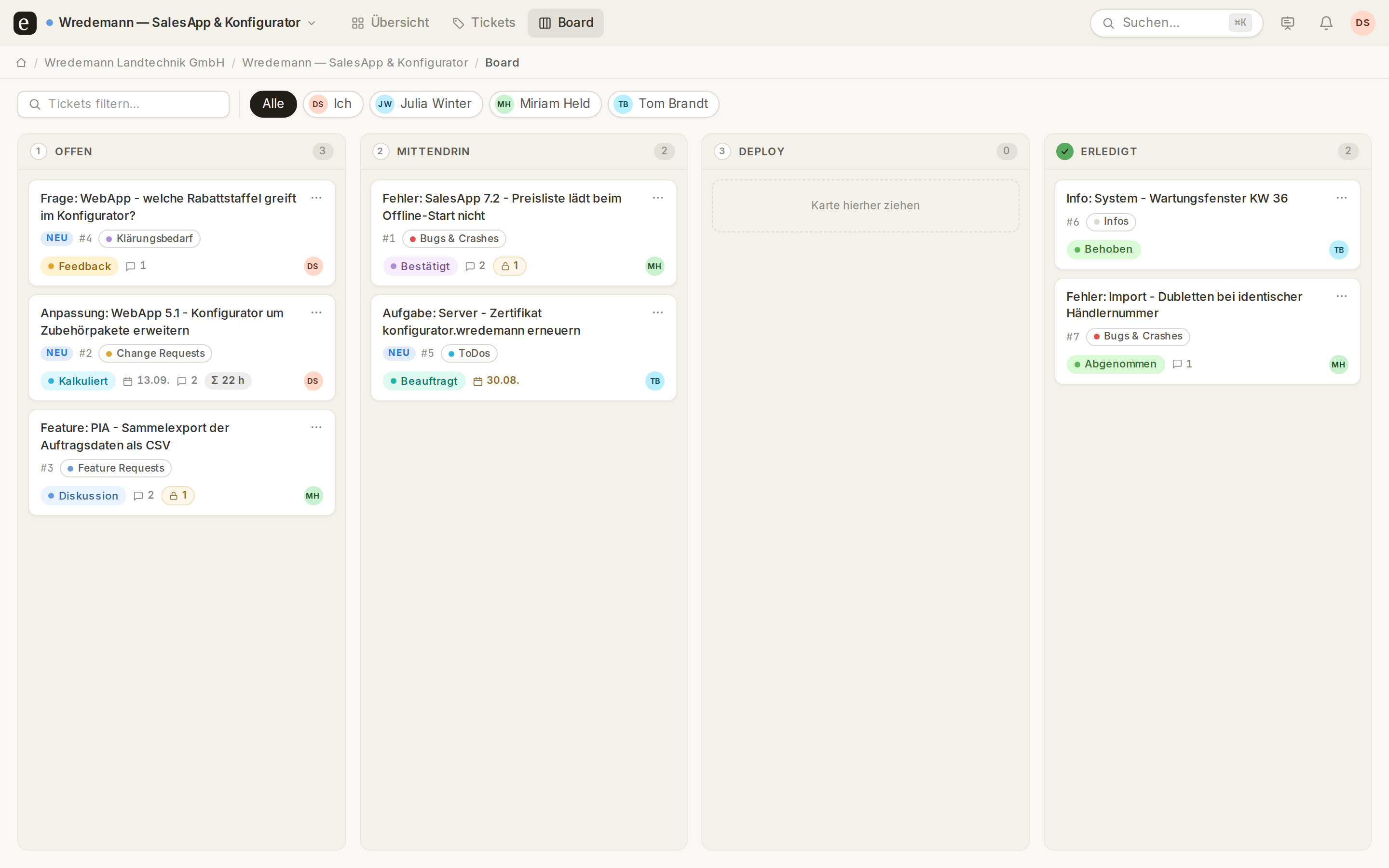Click the Abgenommen status badge
Screen dimensions: 1389x868
pos(1115,364)
